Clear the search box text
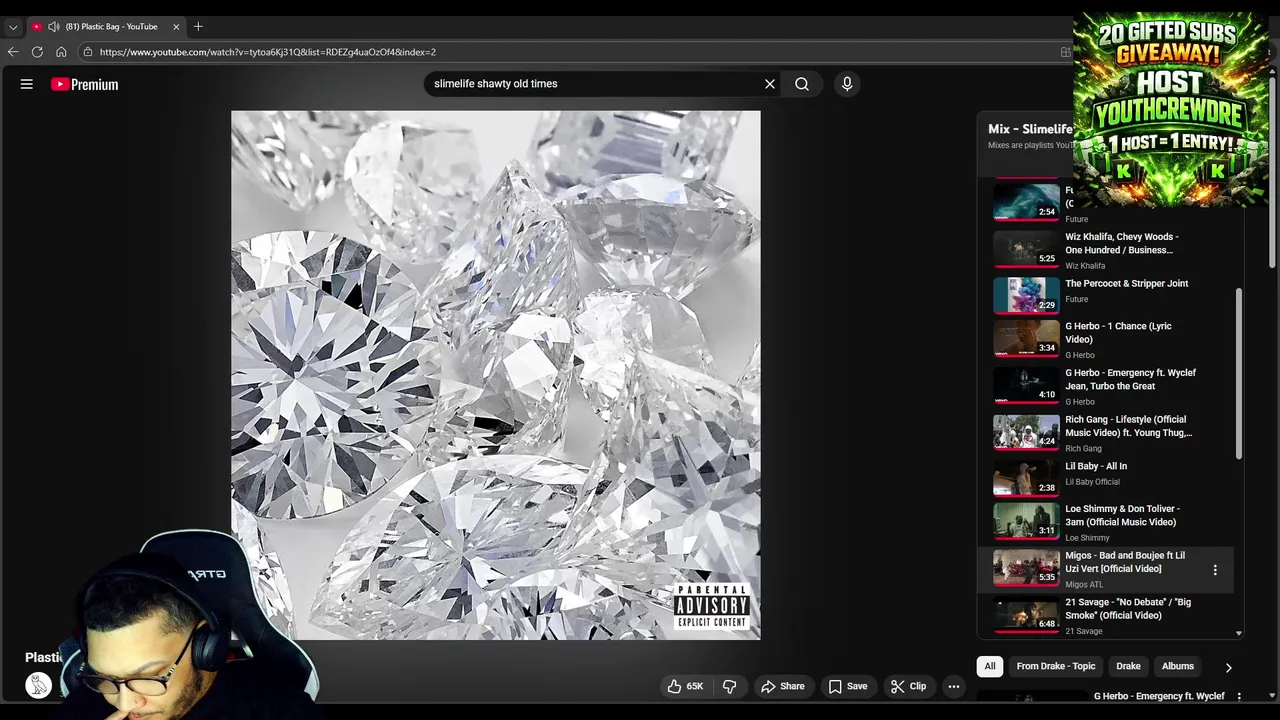This screenshot has height=720, width=1280. coord(770,84)
